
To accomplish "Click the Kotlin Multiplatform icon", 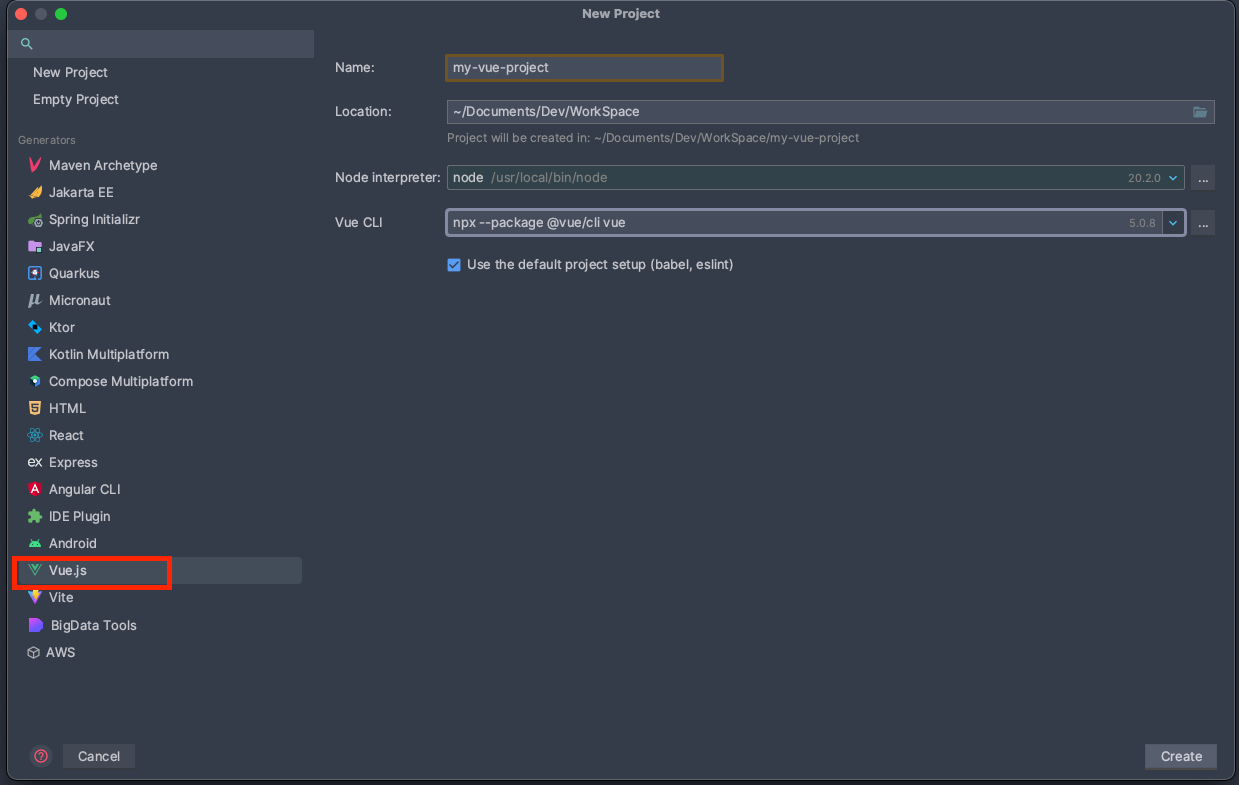I will coord(35,354).
